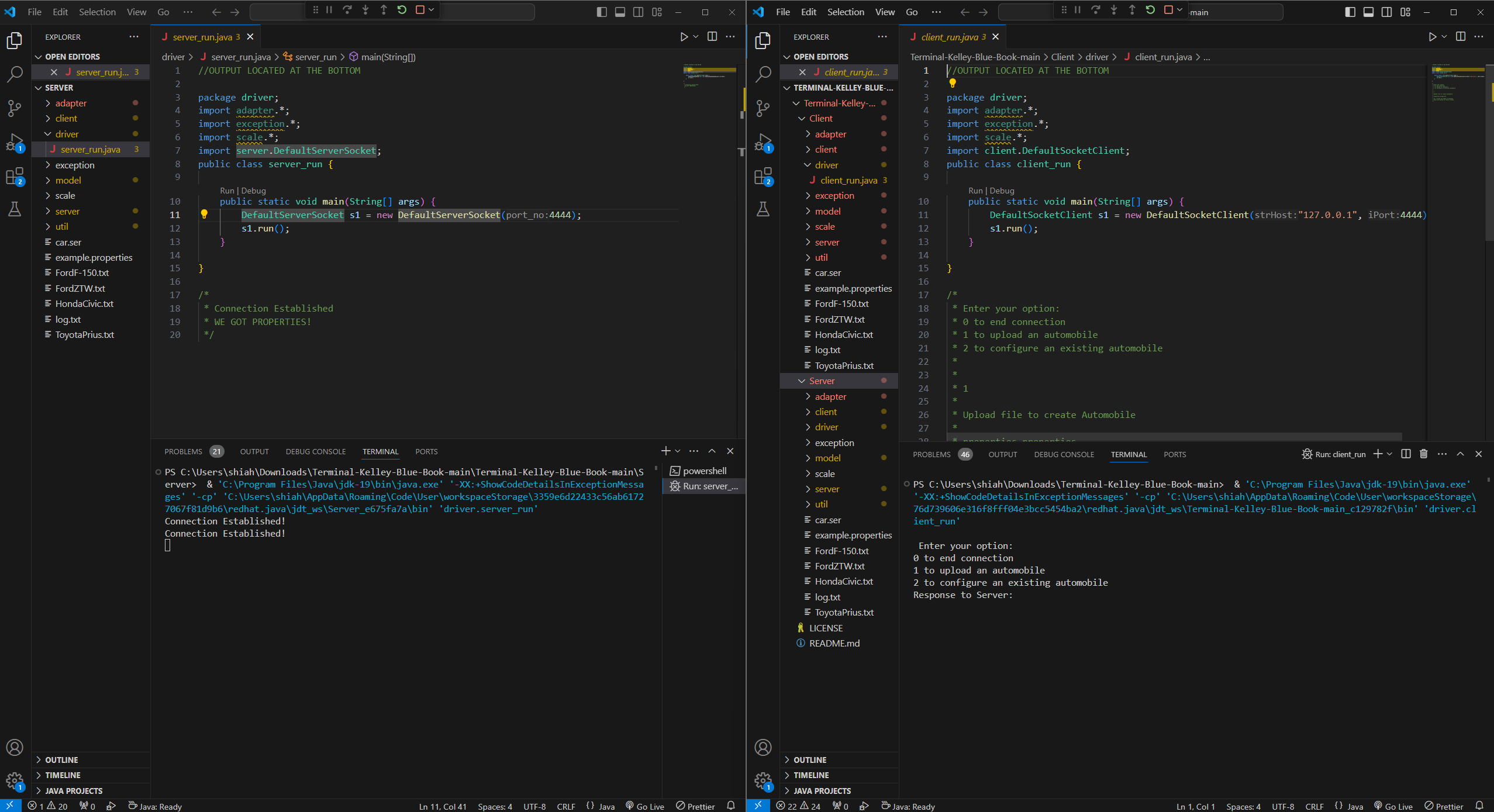This screenshot has width=1494, height=812.
Task: Stop debugging in right window toolbar
Action: 1168,10
